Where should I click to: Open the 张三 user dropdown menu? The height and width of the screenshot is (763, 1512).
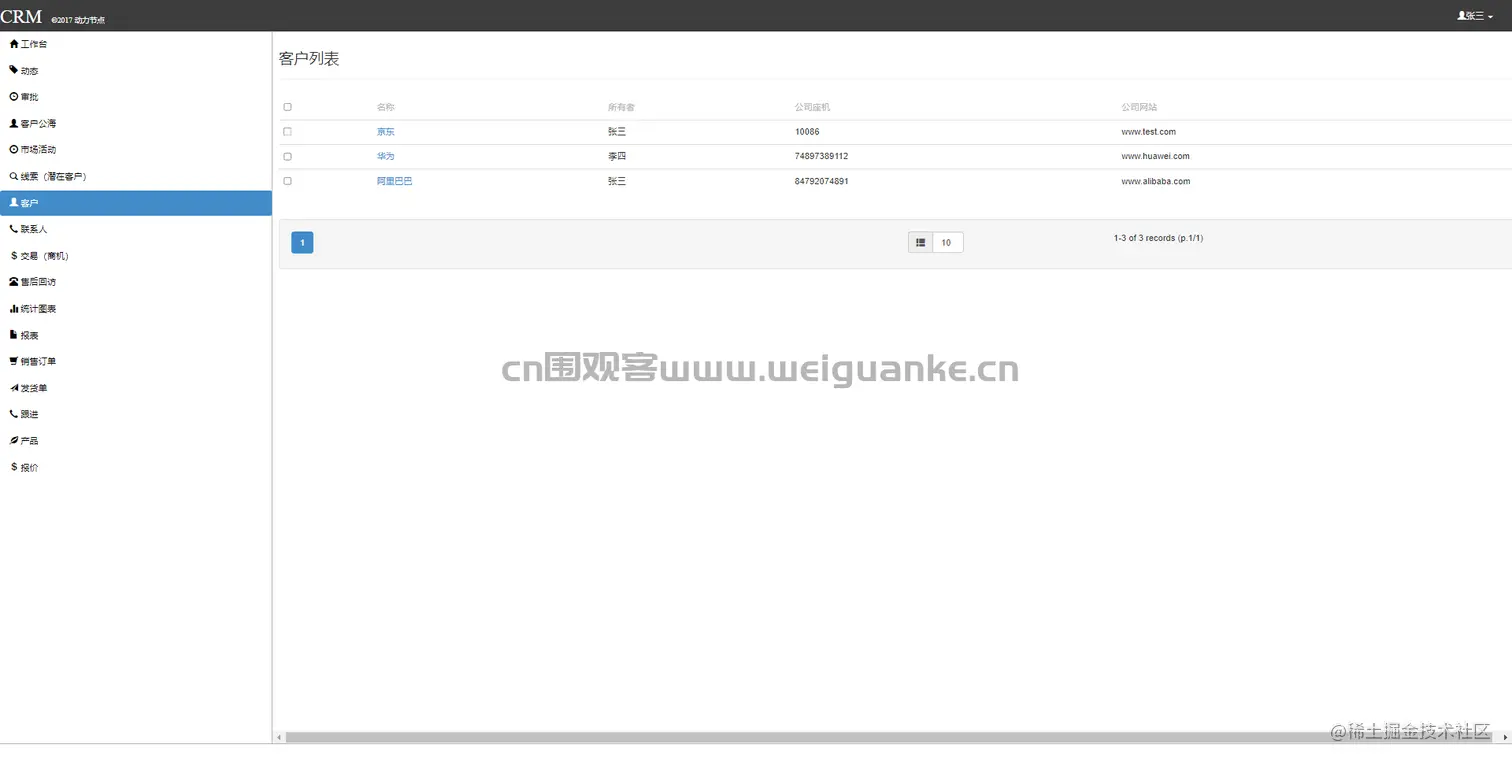click(1475, 16)
